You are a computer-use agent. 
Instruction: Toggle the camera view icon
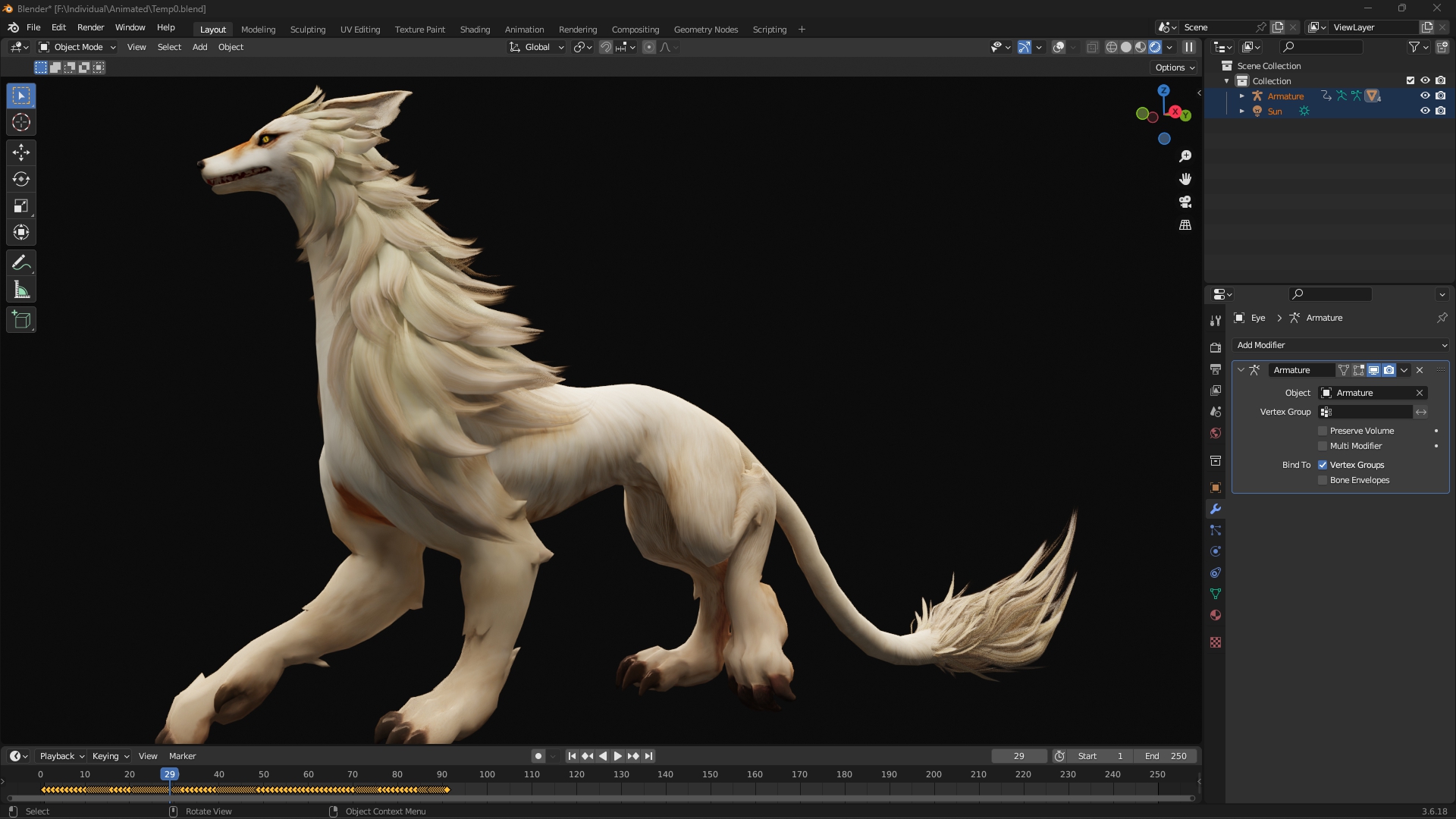[x=1185, y=202]
